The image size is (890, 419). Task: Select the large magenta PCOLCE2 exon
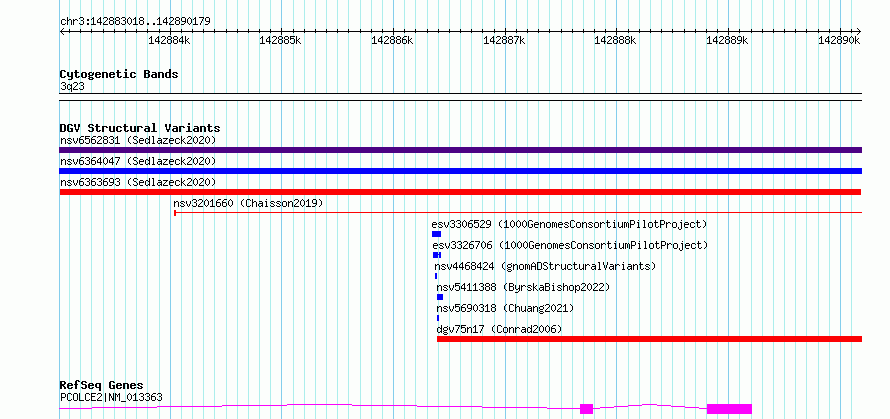729,409
